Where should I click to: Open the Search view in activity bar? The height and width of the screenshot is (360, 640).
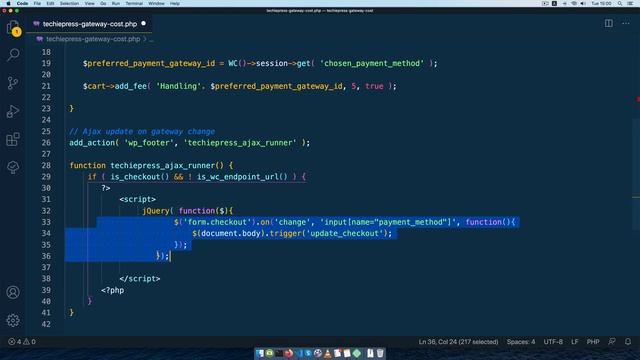pyautogui.click(x=13, y=55)
